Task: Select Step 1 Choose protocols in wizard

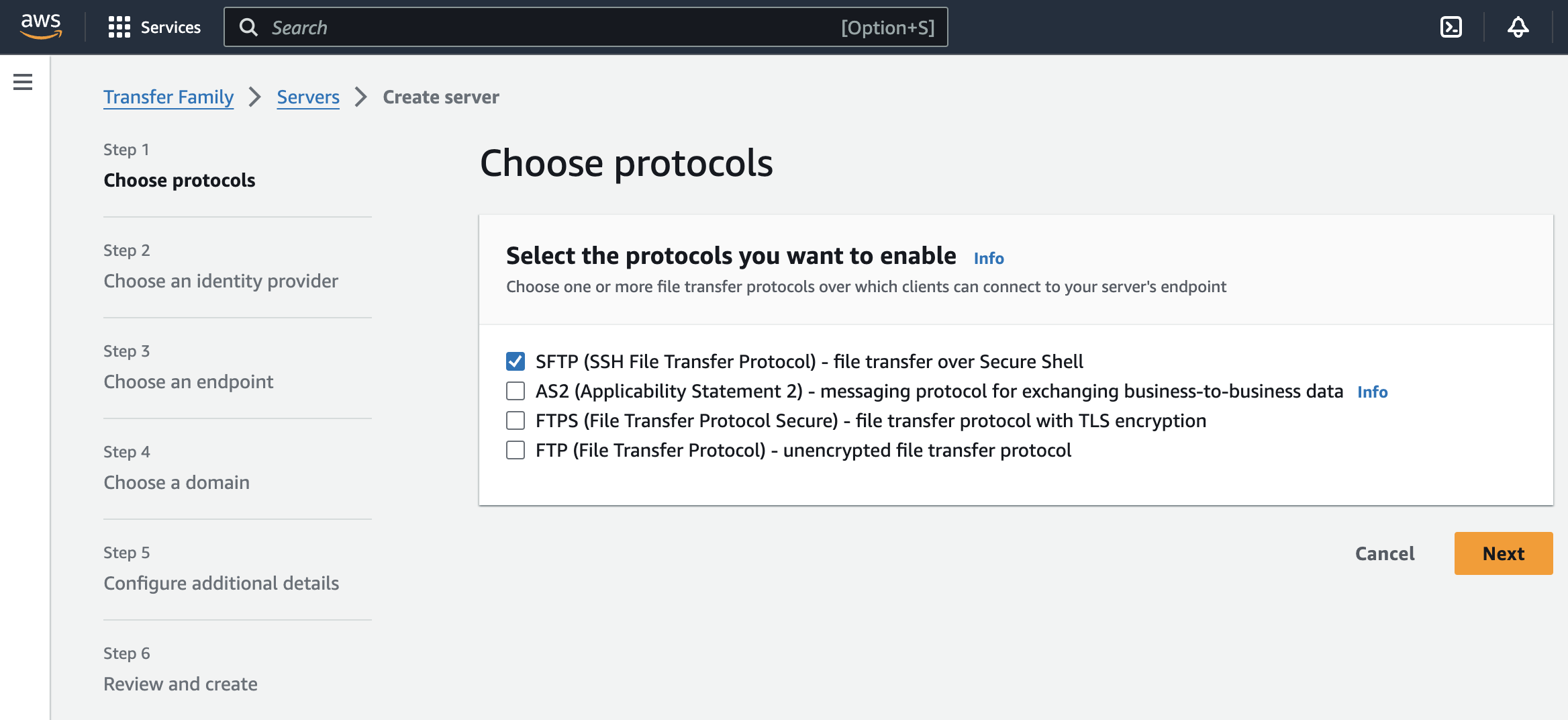Action: (x=179, y=180)
